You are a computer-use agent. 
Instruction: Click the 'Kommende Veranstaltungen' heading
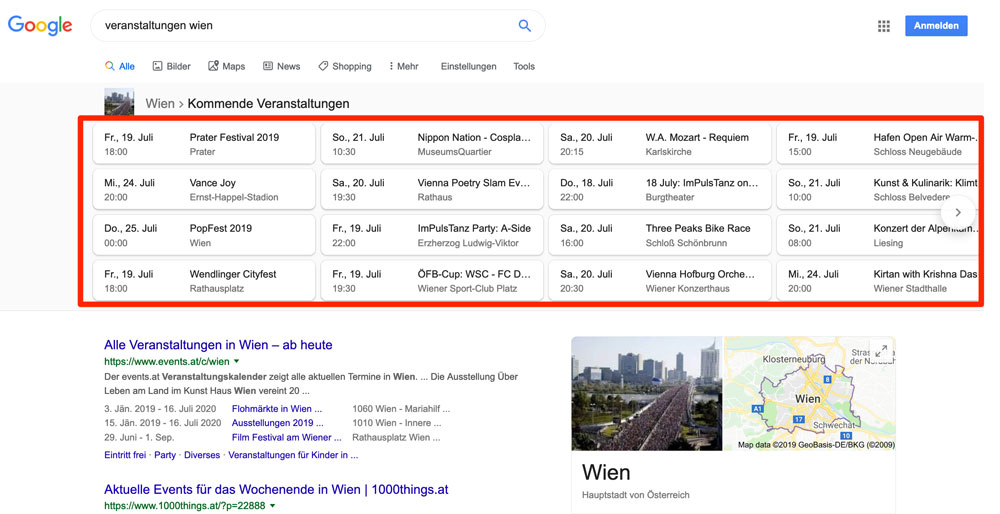pyautogui.click(x=268, y=103)
